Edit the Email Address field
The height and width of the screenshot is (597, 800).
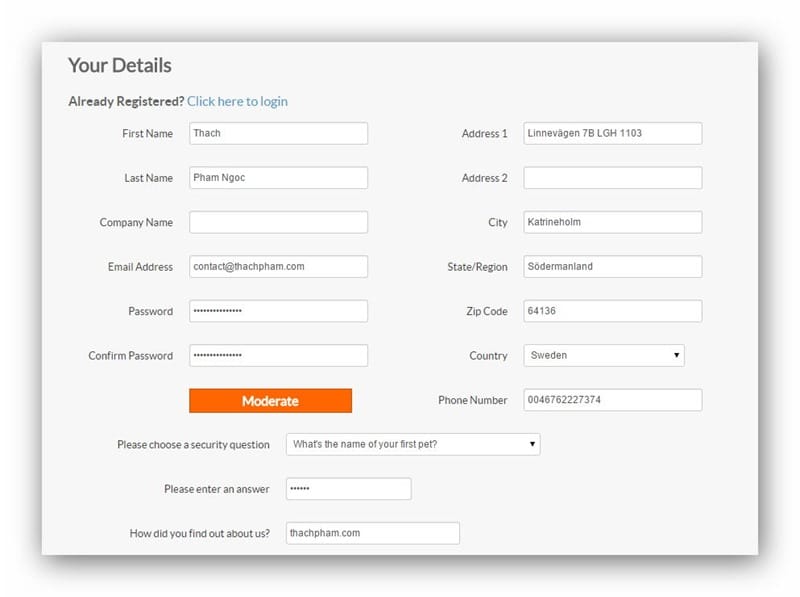279,266
